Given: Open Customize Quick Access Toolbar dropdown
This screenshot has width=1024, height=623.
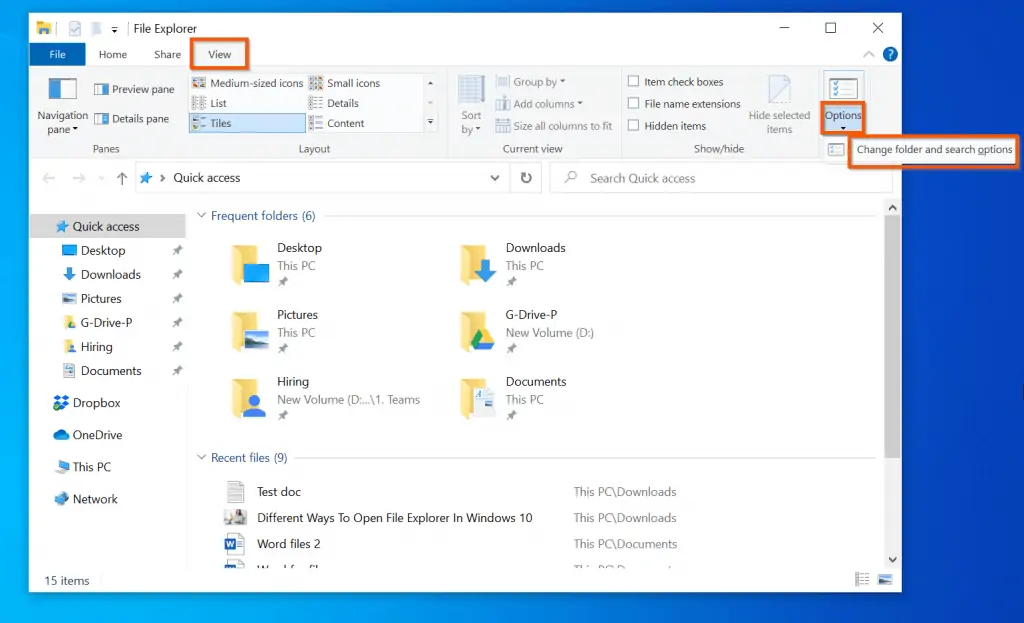Looking at the screenshot, I should [114, 29].
